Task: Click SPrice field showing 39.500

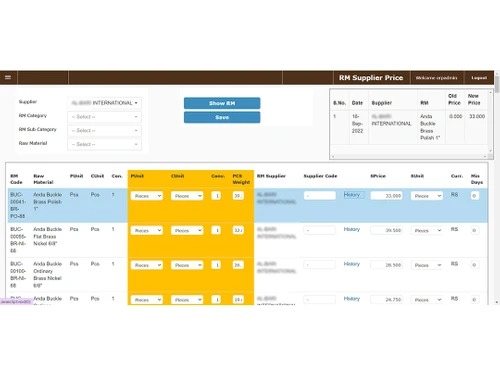Action: pos(386,230)
